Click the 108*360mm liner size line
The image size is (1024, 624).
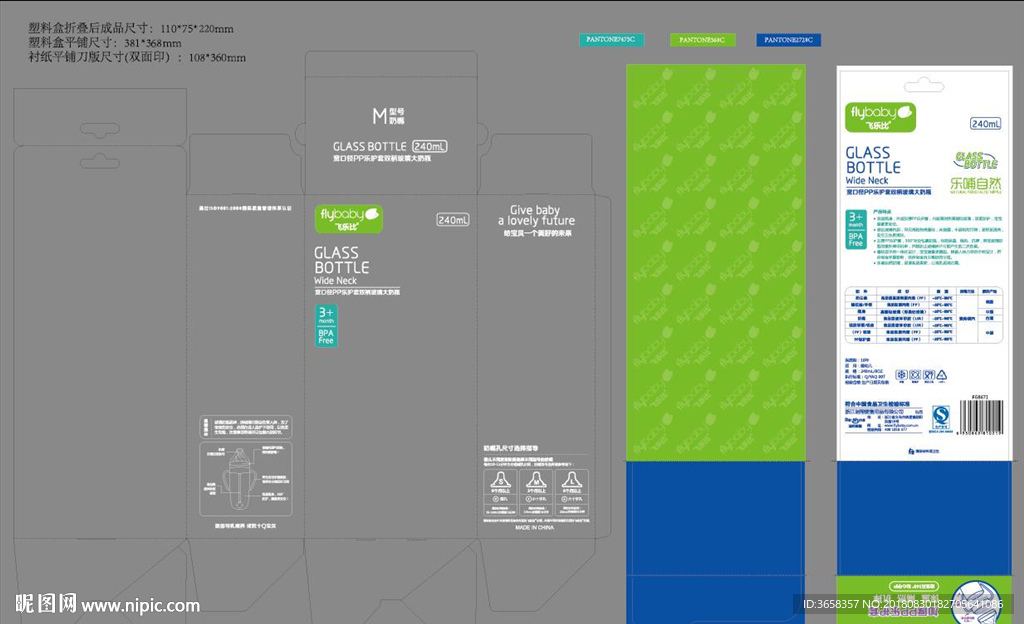[x=137, y=57]
